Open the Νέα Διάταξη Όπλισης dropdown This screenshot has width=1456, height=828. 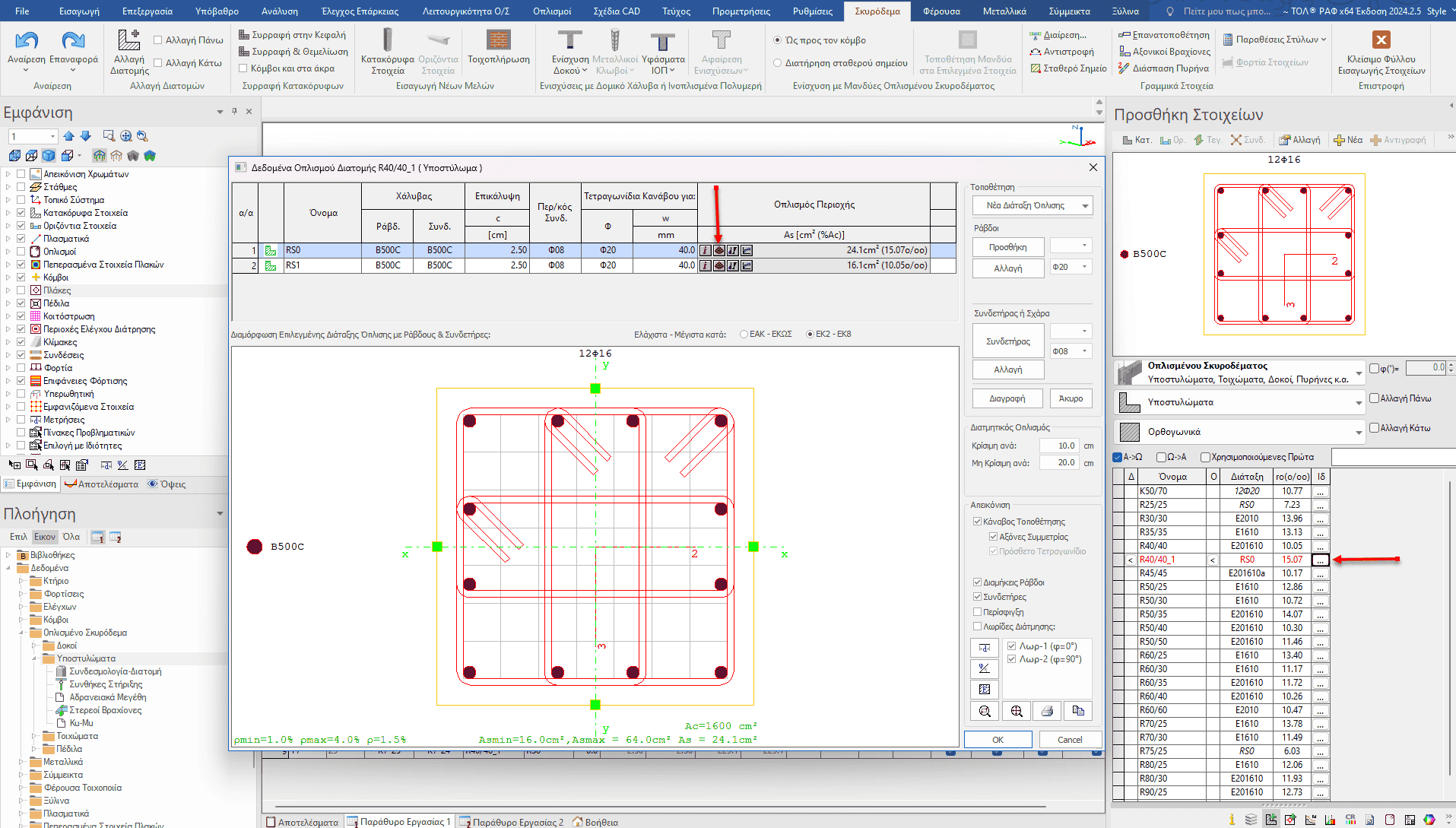click(1033, 205)
